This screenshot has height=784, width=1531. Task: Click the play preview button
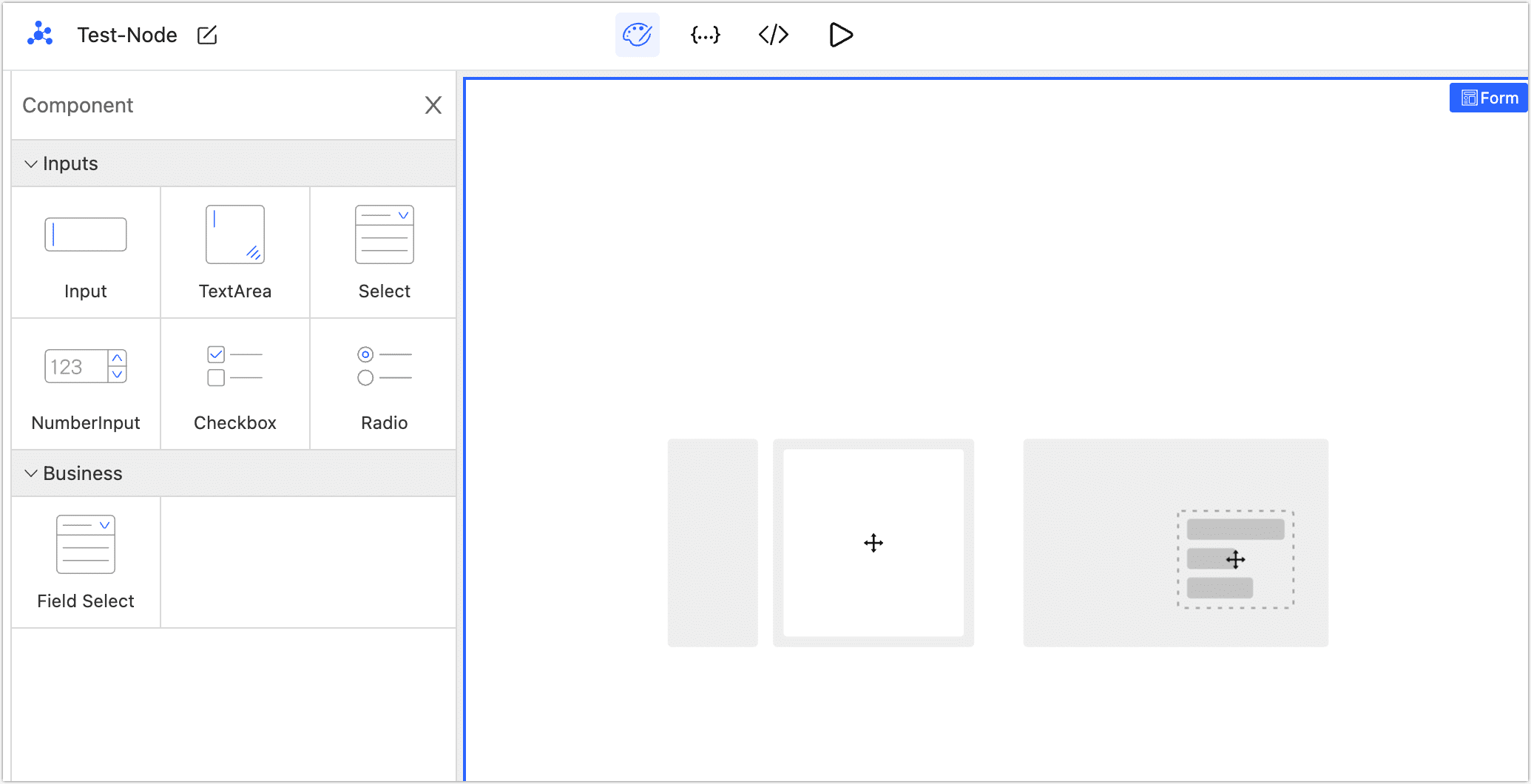(x=841, y=35)
